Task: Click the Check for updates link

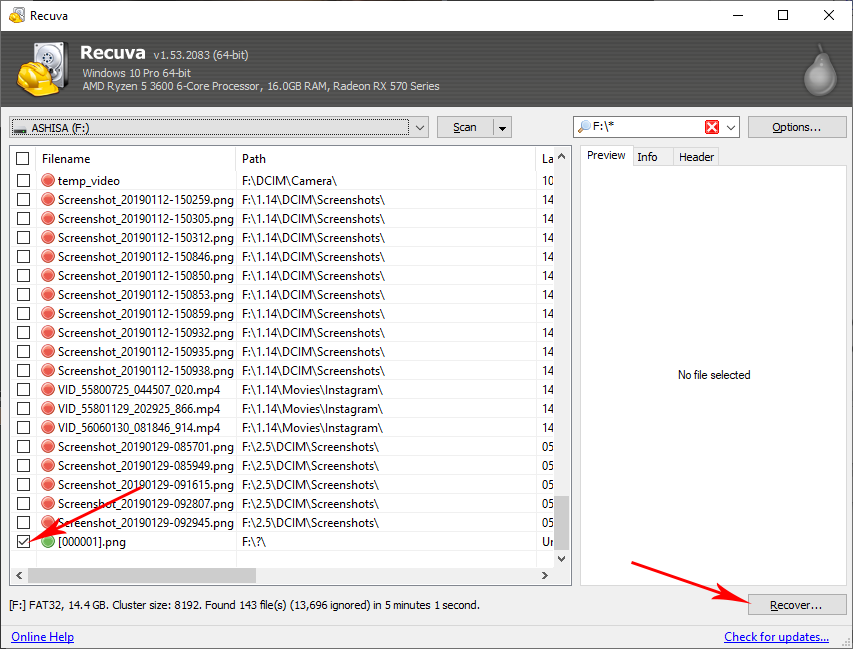Action: coord(776,636)
